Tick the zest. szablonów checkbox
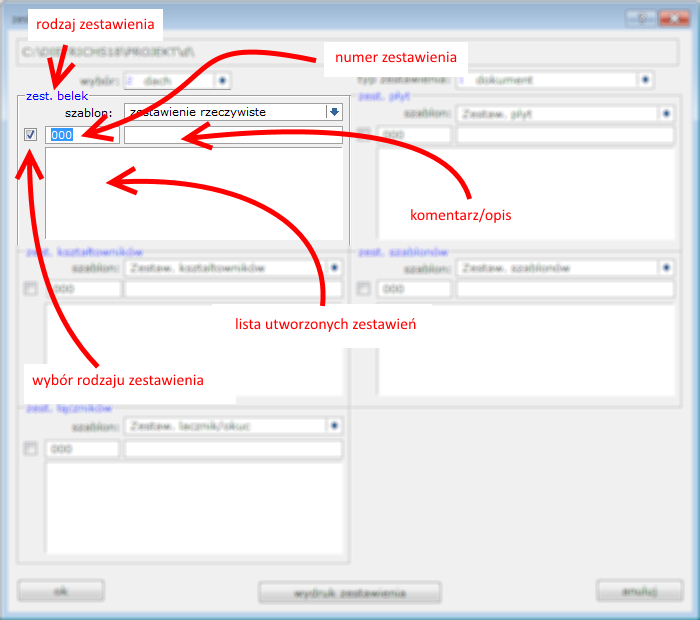This screenshot has width=700, height=620. tap(364, 289)
